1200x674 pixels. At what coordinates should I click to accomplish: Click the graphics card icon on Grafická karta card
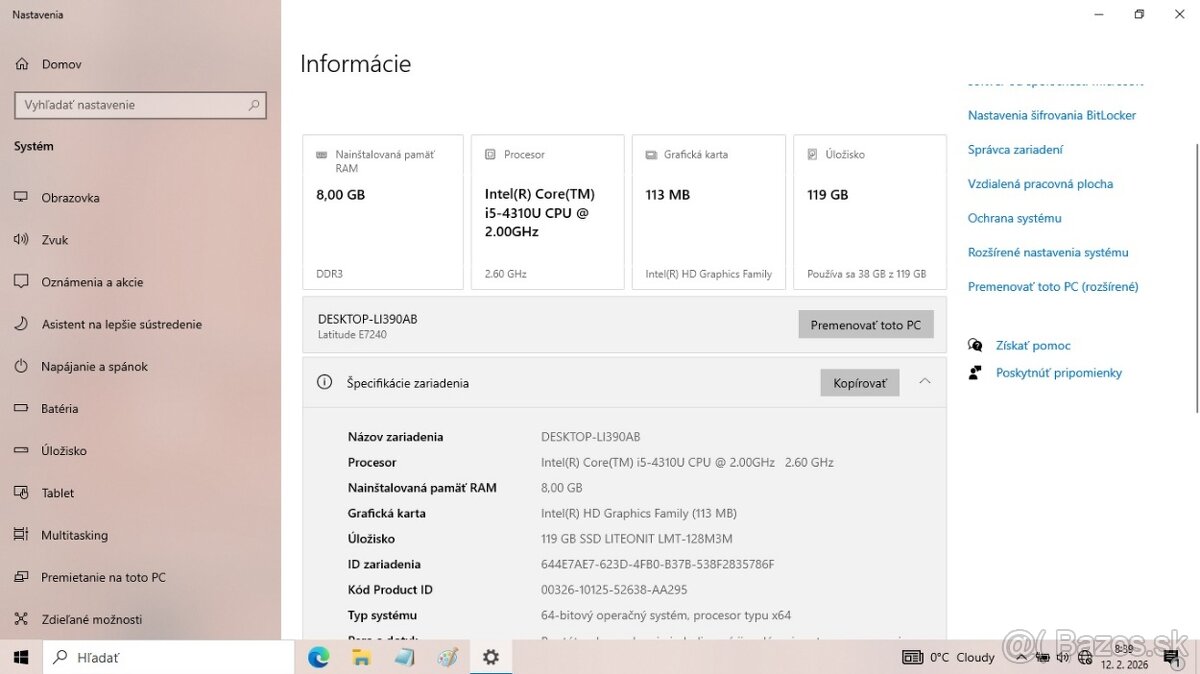[x=654, y=154]
